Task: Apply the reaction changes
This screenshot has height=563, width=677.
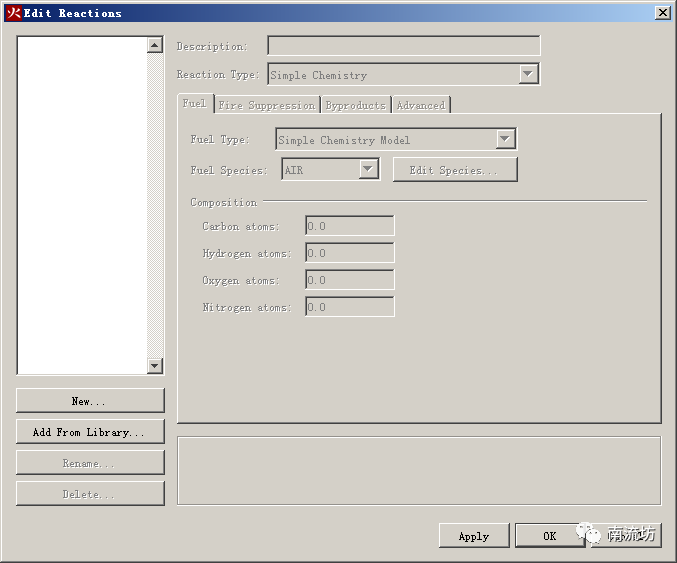Action: [x=474, y=536]
